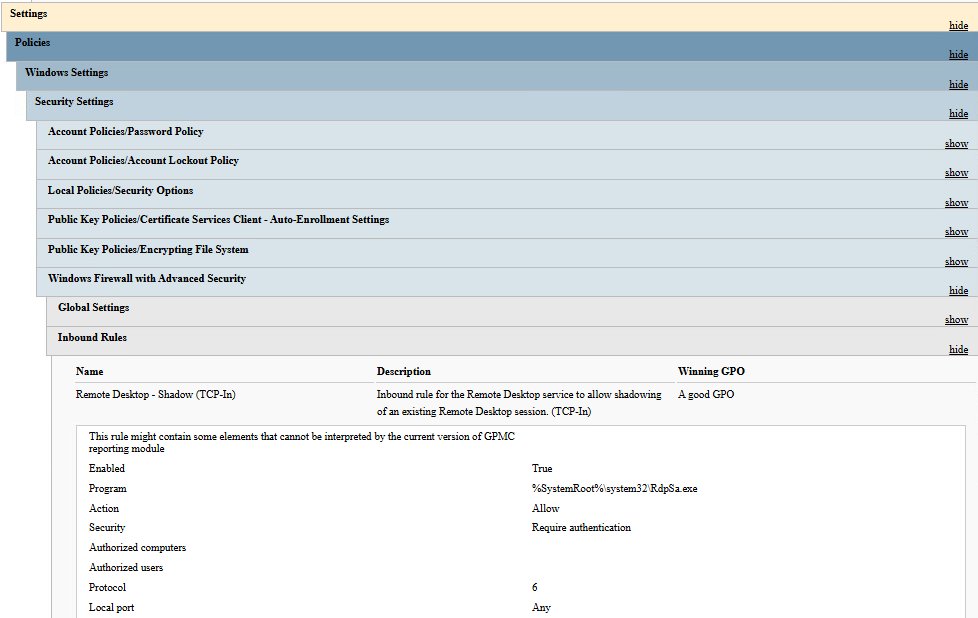The image size is (978, 618).
Task: Click the 'Require authentication' security value
Action: pos(581,528)
